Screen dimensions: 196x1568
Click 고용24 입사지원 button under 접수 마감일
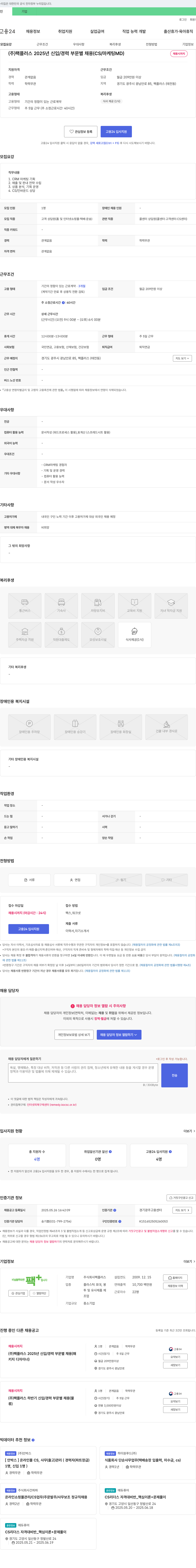click(29, 929)
